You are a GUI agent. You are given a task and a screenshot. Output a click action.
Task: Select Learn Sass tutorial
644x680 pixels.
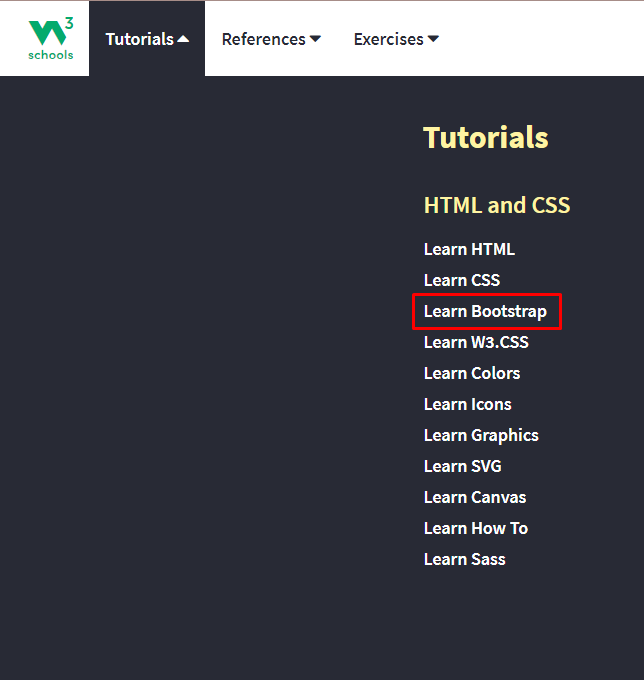[x=464, y=559]
